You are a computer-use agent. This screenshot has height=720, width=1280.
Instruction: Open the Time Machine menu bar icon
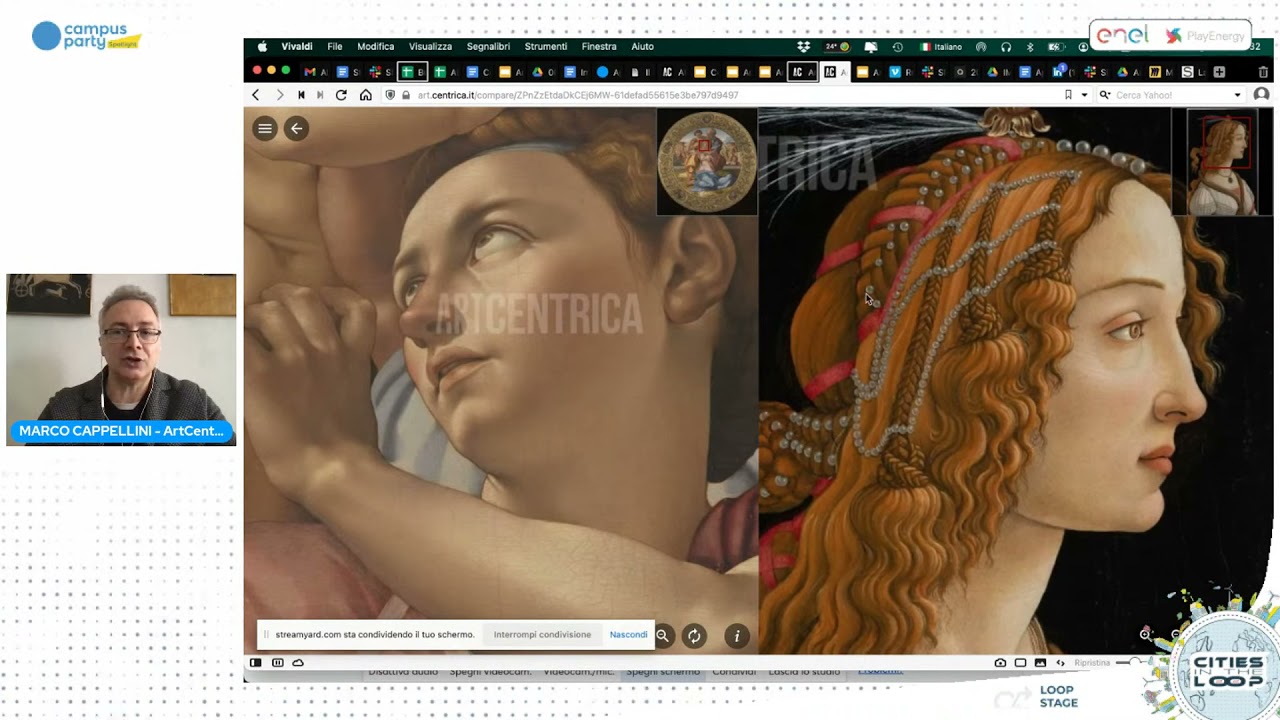point(897,47)
